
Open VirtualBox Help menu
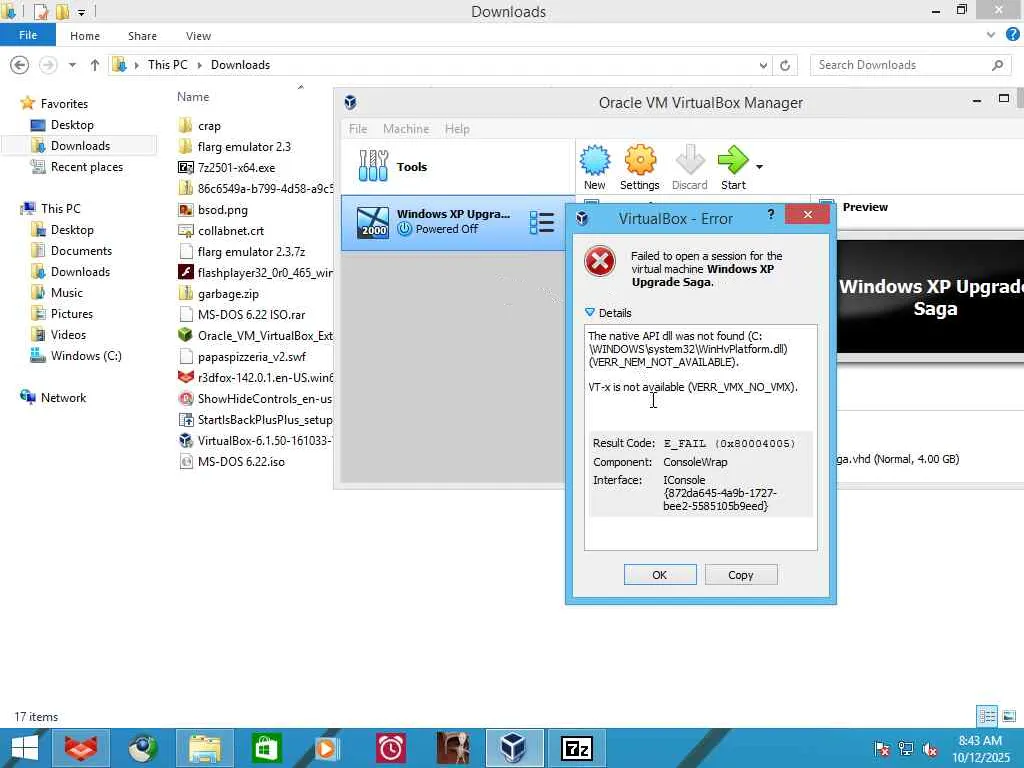pyautogui.click(x=457, y=129)
